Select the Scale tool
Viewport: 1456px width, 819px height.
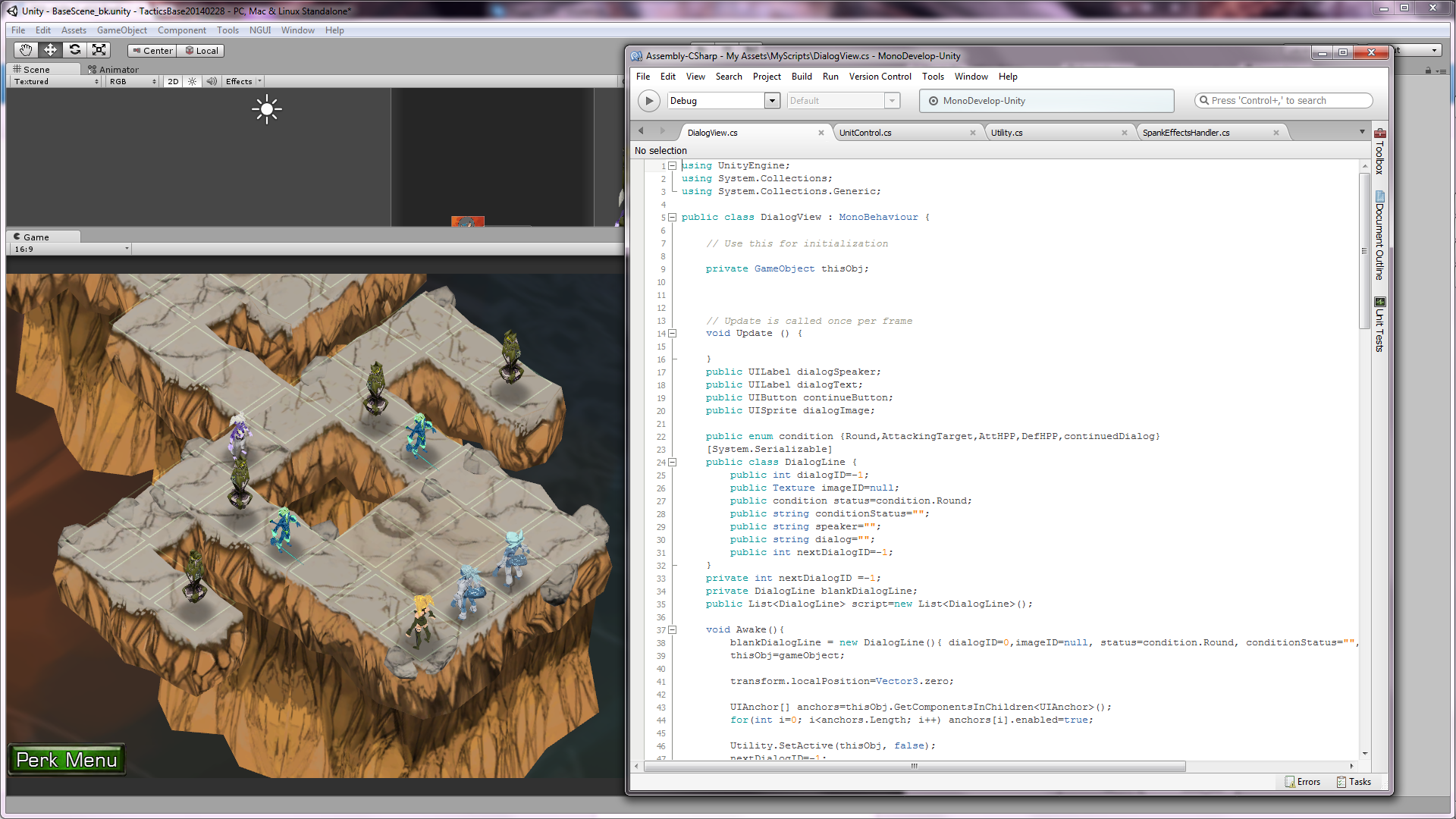pyautogui.click(x=99, y=50)
